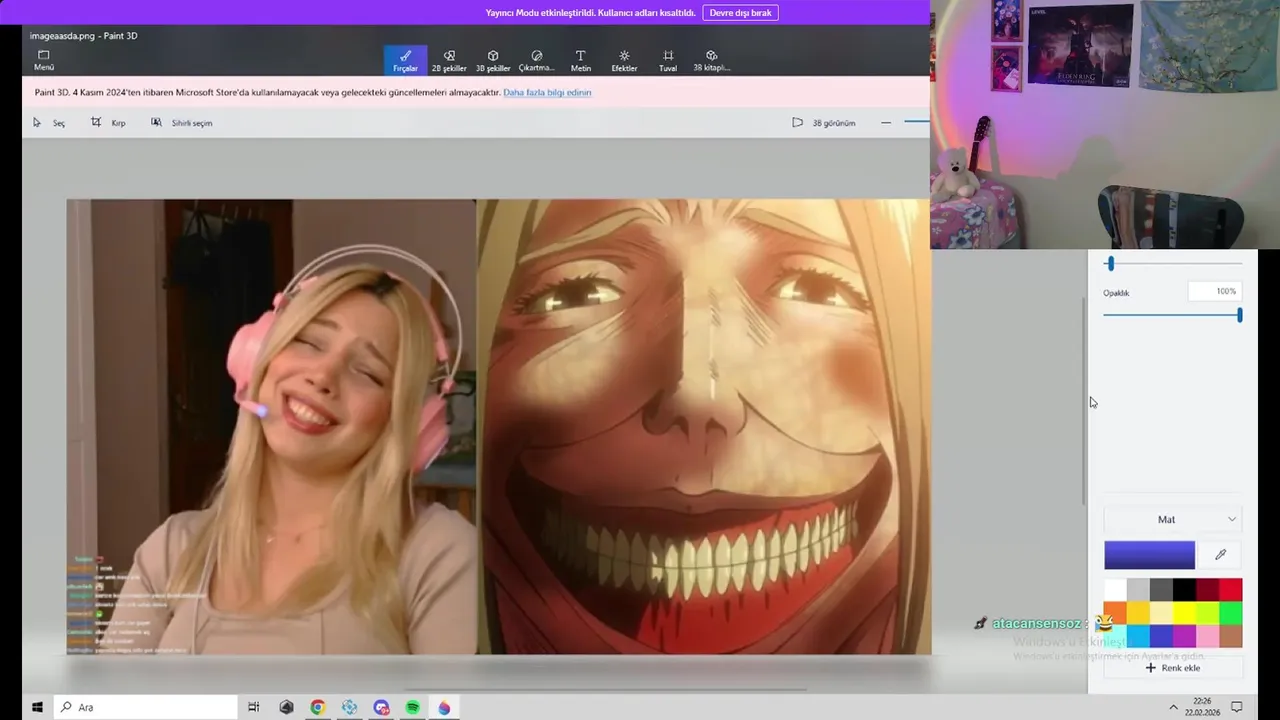The height and width of the screenshot is (720, 1280).
Task: Open Google Chrome from the taskbar
Action: point(317,707)
